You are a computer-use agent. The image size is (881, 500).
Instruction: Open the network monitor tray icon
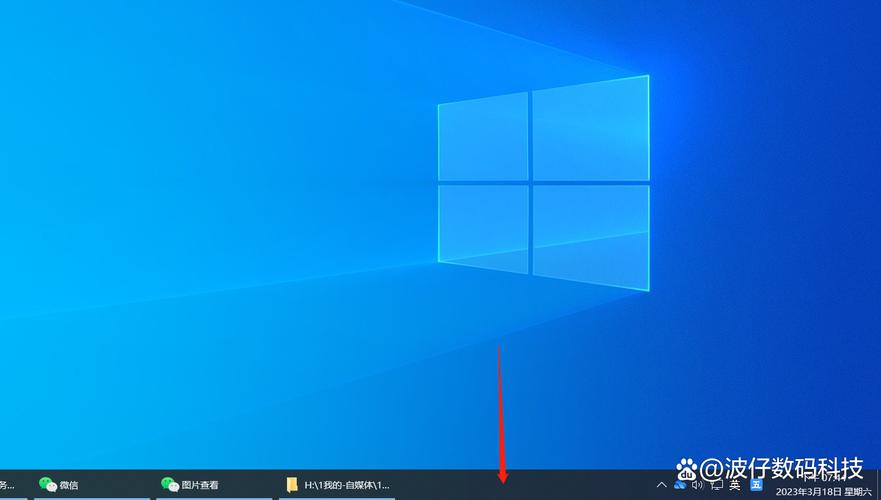pyautogui.click(x=716, y=485)
